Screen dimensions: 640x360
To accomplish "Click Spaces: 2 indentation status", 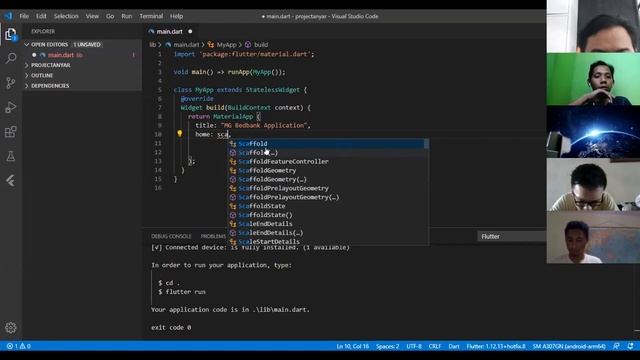I will (x=387, y=346).
